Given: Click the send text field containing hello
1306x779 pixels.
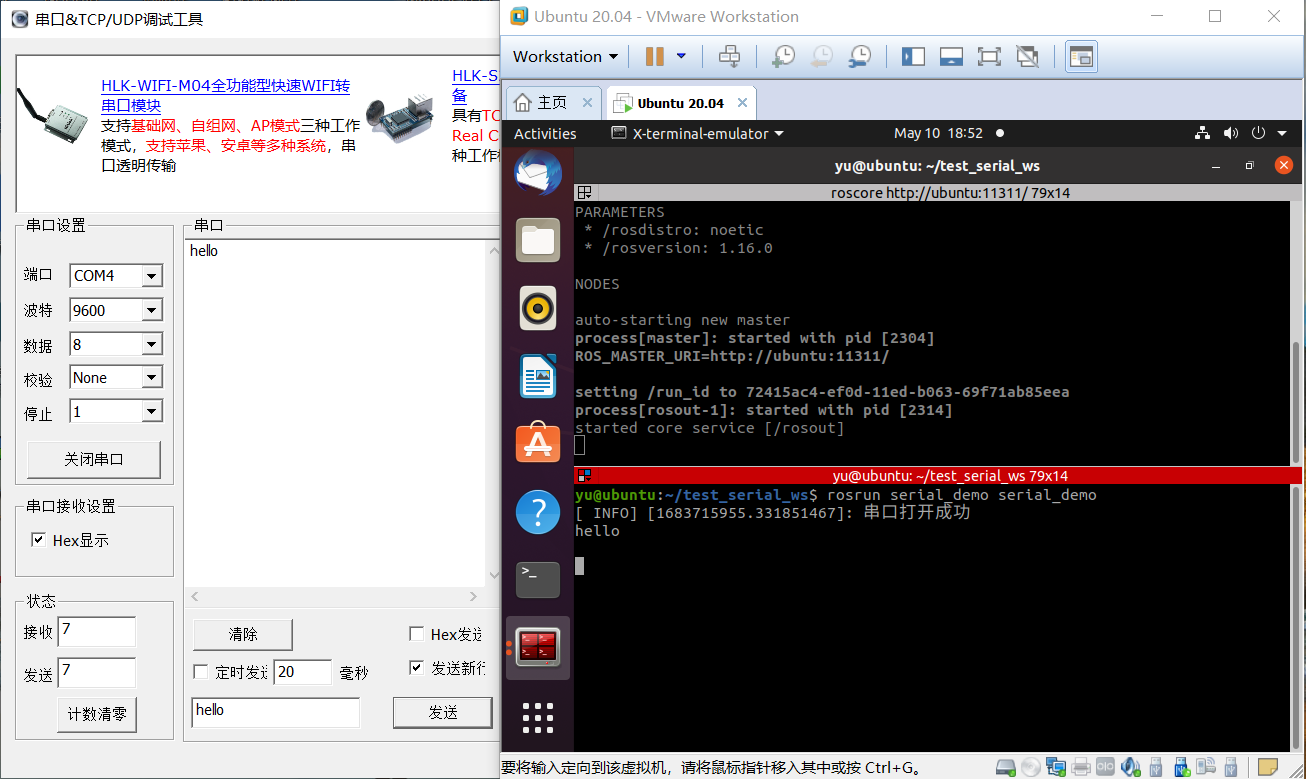Looking at the screenshot, I should point(275,711).
